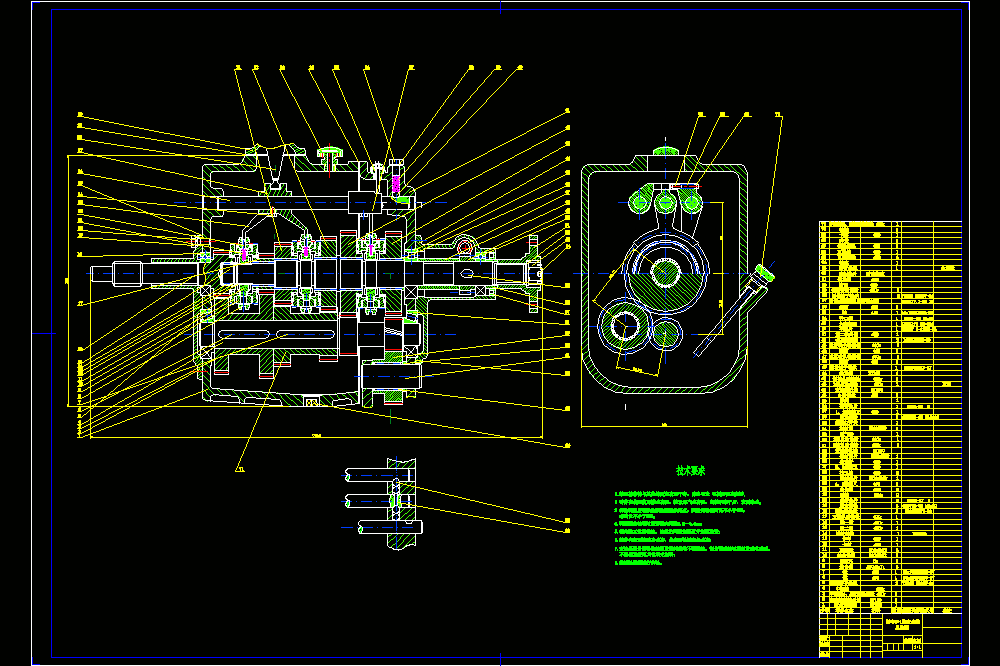Select the overall length dimension below main view
1000x666 pixels.
[316, 437]
